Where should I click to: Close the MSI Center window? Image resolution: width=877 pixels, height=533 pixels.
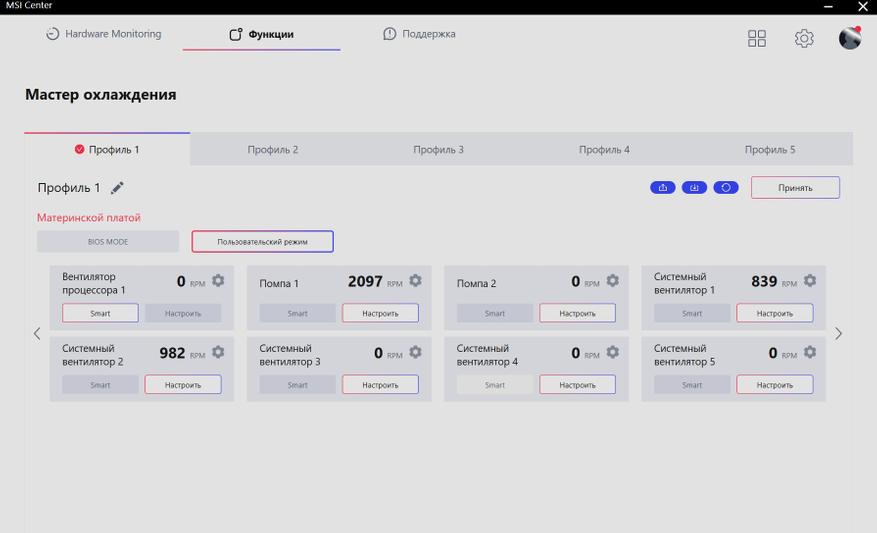point(863,6)
